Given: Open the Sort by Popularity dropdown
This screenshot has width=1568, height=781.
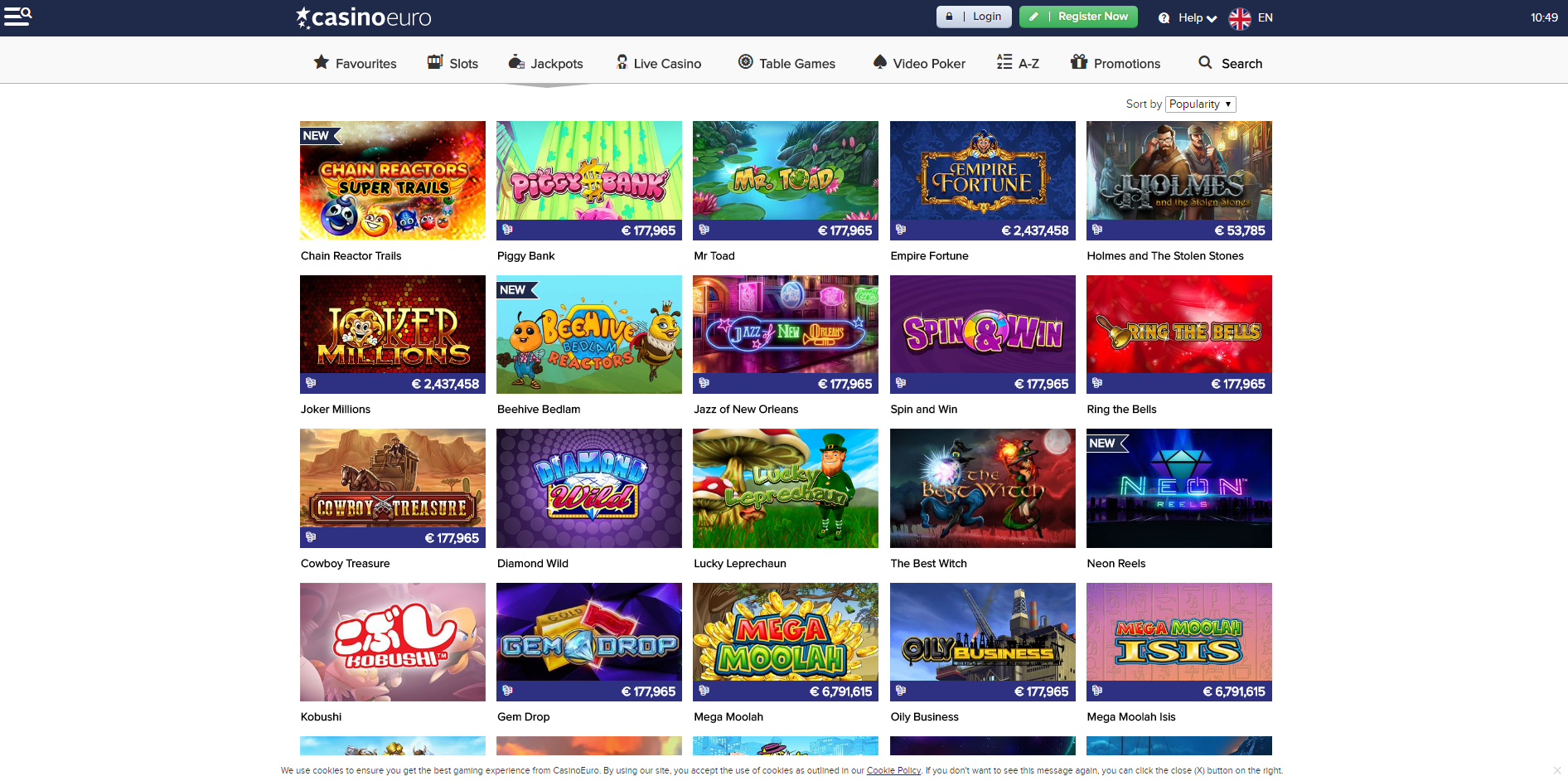Looking at the screenshot, I should (1199, 104).
